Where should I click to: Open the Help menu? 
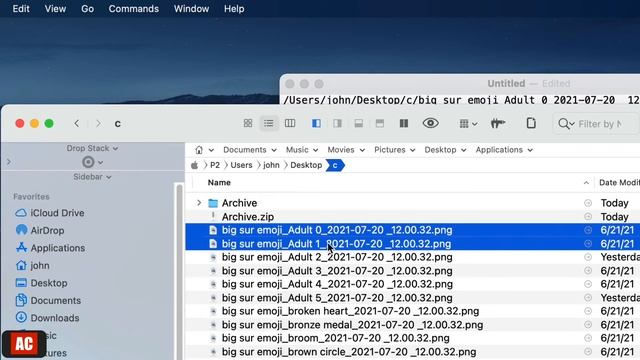click(234, 9)
